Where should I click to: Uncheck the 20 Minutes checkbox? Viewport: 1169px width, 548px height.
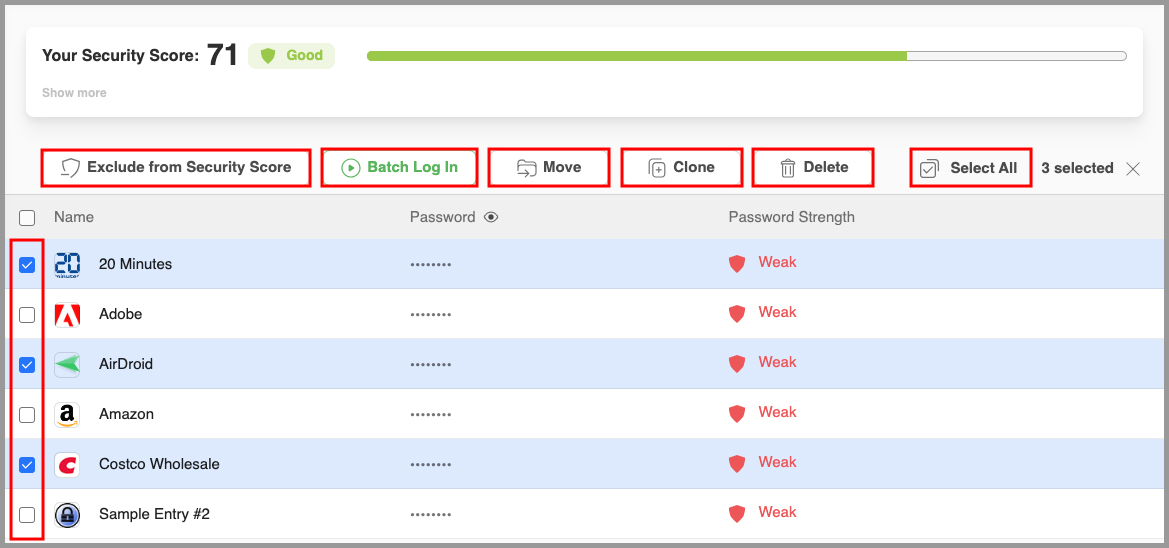[27, 265]
